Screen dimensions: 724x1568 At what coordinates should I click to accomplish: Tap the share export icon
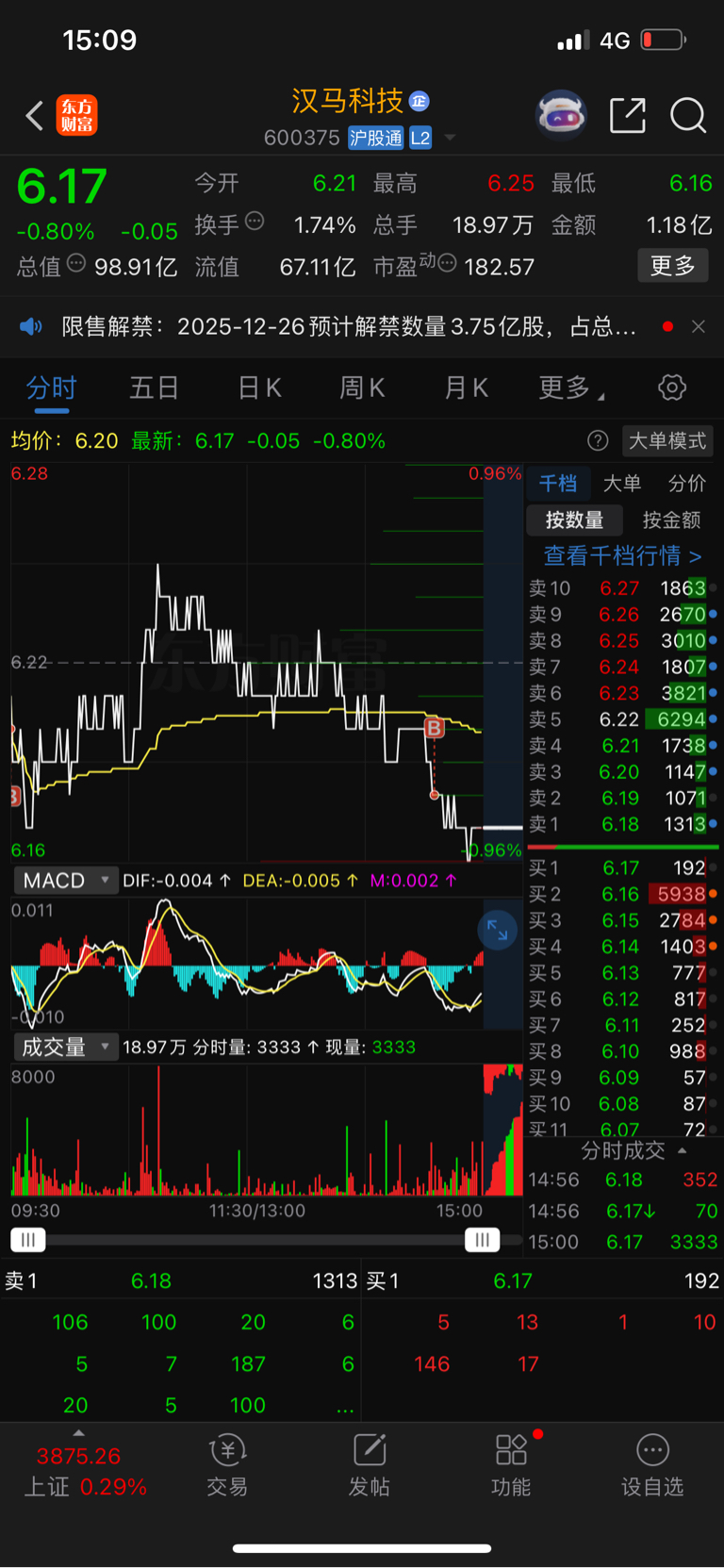(628, 116)
